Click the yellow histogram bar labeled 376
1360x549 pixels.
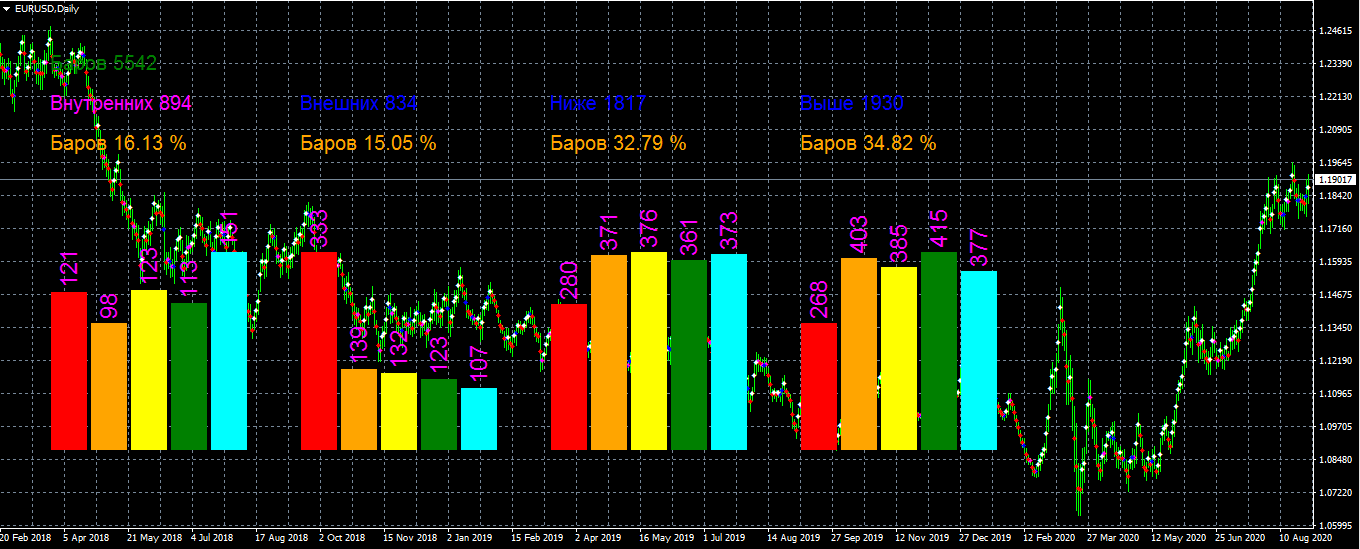pyautogui.click(x=649, y=351)
